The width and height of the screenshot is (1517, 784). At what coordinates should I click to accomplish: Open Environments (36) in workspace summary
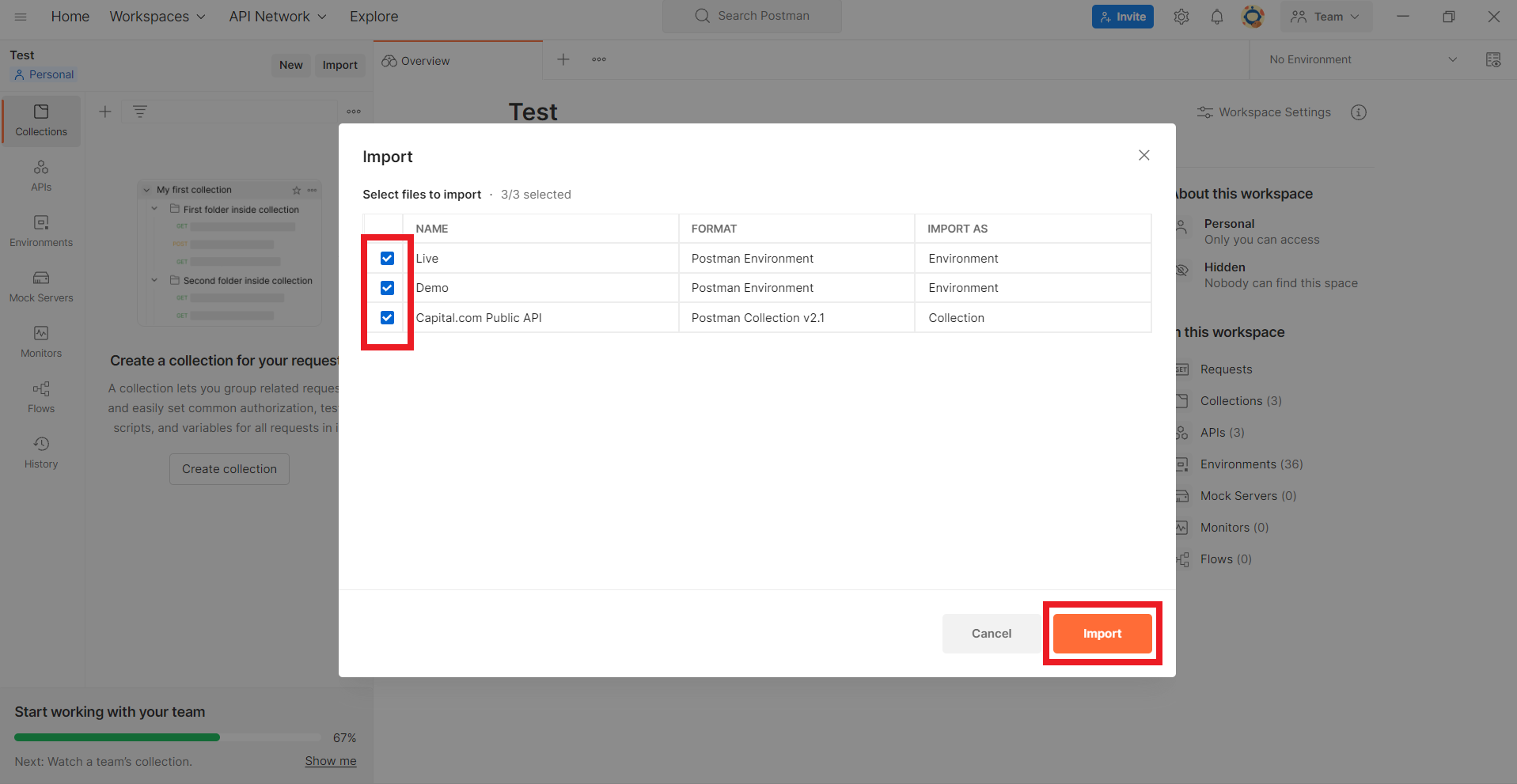point(1251,464)
